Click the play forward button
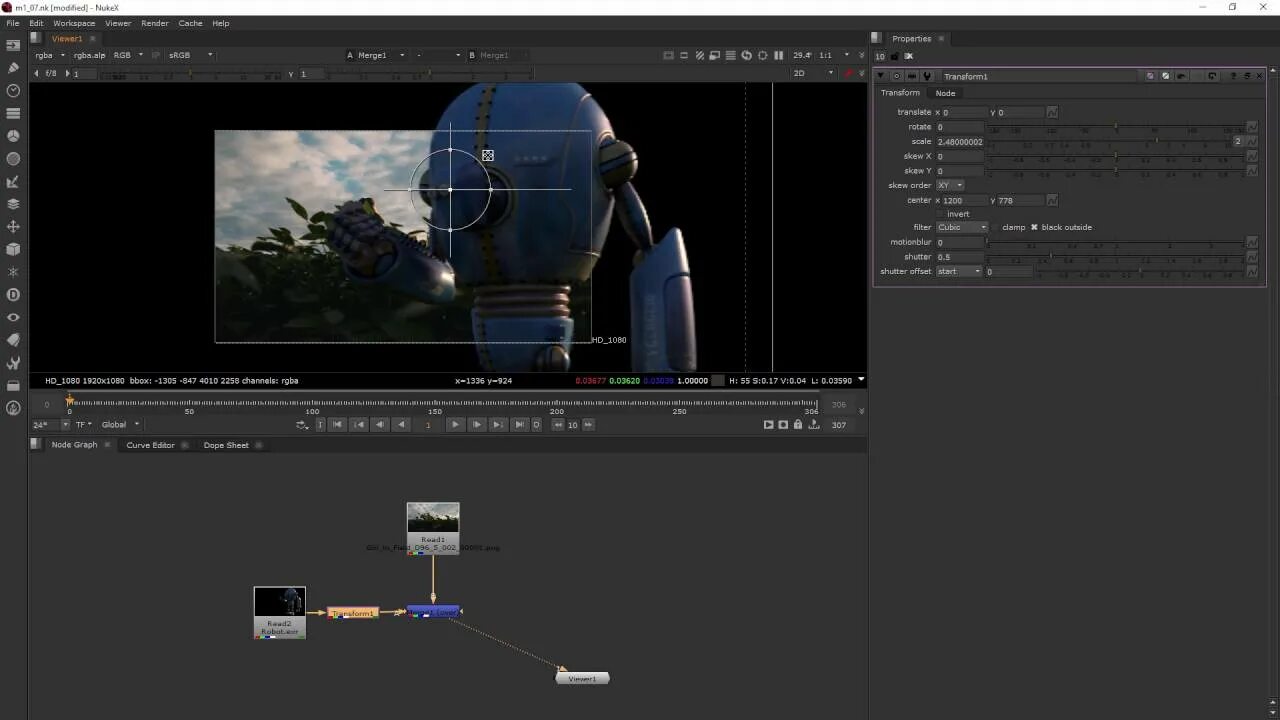The width and height of the screenshot is (1280, 720). [x=455, y=425]
